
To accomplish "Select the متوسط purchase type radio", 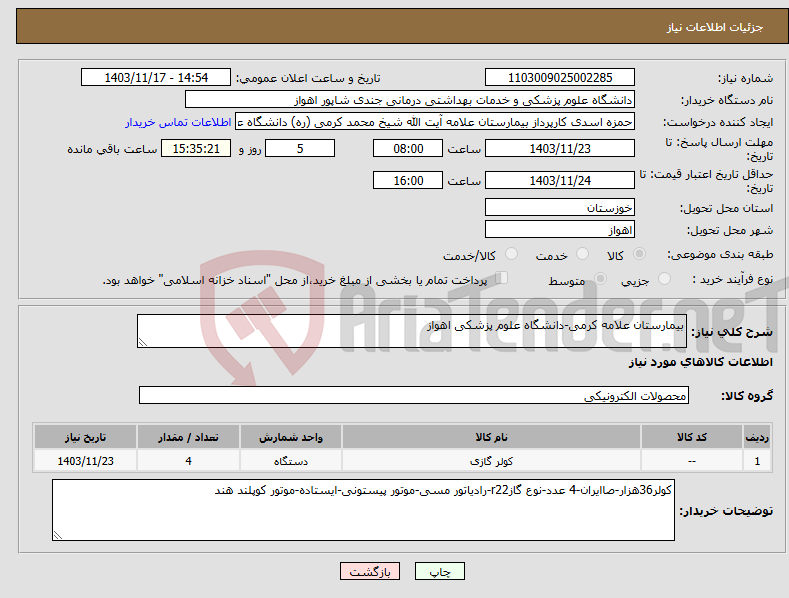I will tap(600, 279).
